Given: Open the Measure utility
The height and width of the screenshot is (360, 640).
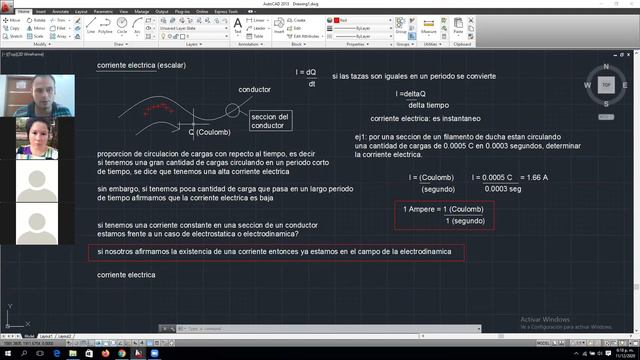Looking at the screenshot, I should pos(429,26).
